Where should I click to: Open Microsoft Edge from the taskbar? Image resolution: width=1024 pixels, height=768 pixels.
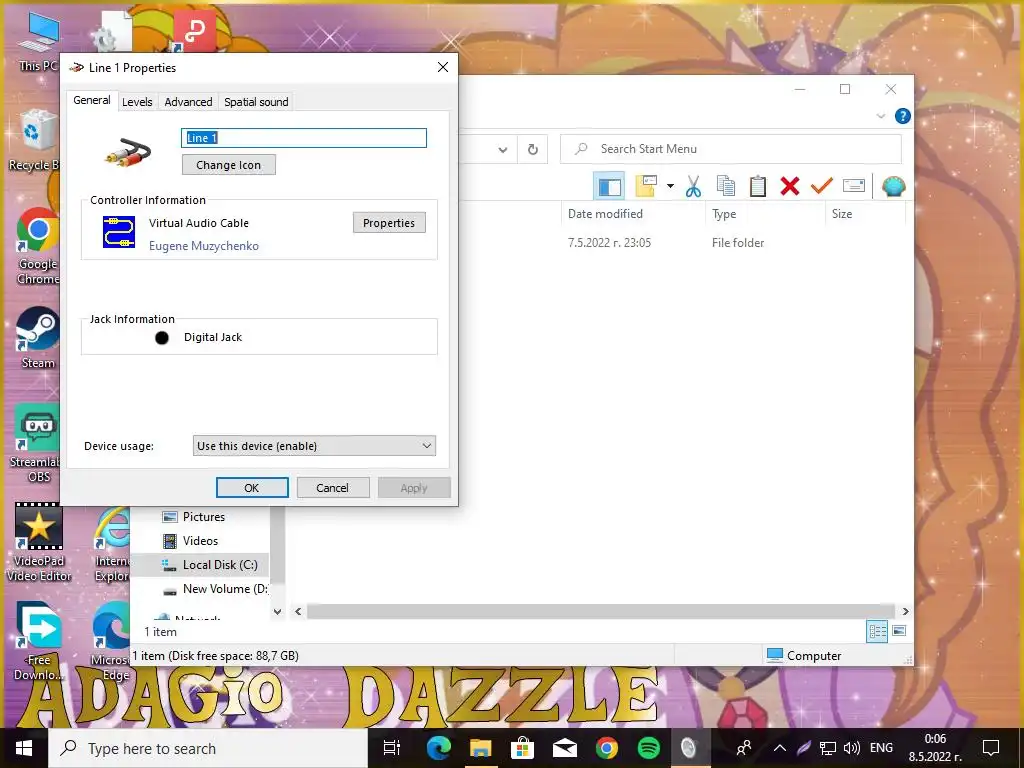point(438,748)
